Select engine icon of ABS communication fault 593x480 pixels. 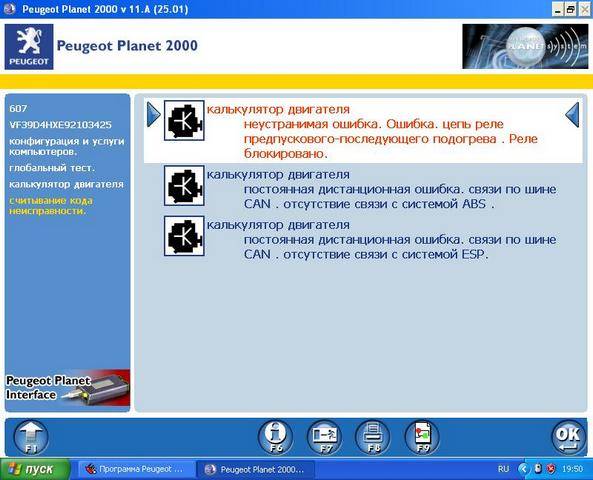[x=184, y=185]
